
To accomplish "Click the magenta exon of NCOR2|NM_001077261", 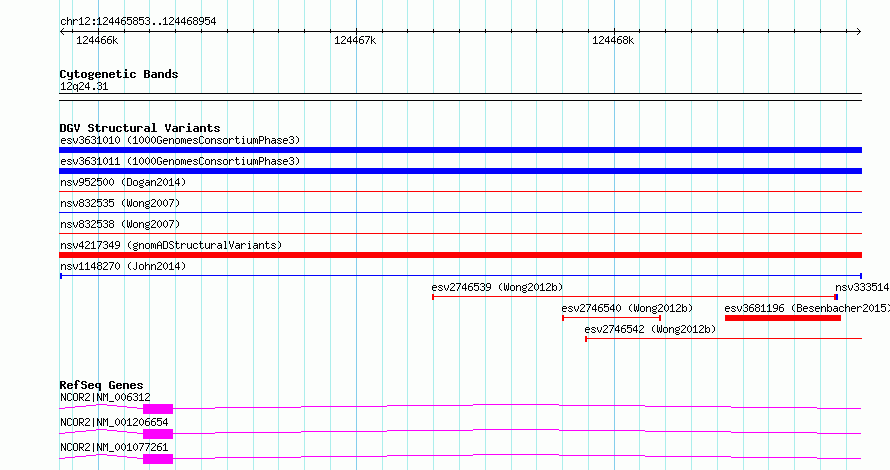I will [x=158, y=459].
